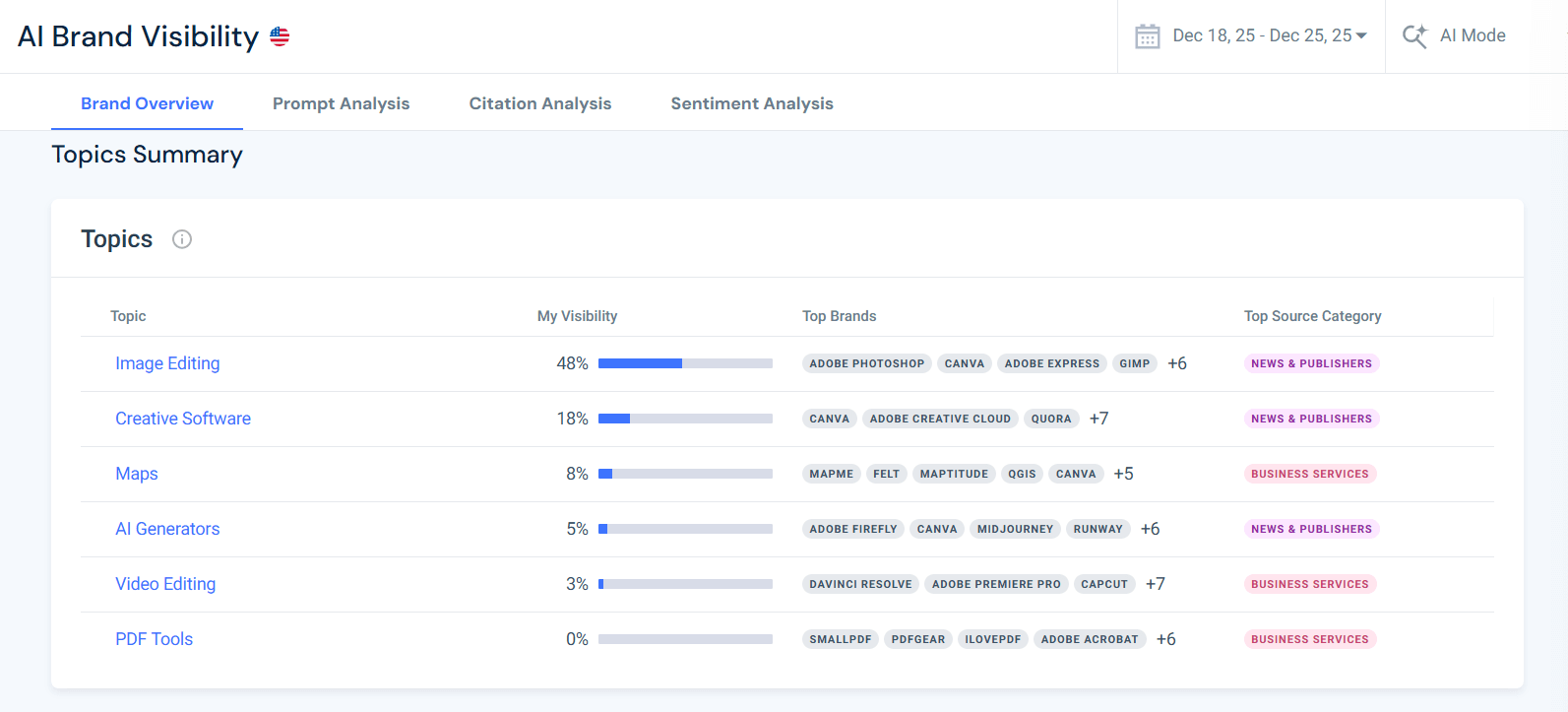Click the DaVinci Resolve brand tag
The width and height of the screenshot is (1568, 712).
click(x=860, y=584)
